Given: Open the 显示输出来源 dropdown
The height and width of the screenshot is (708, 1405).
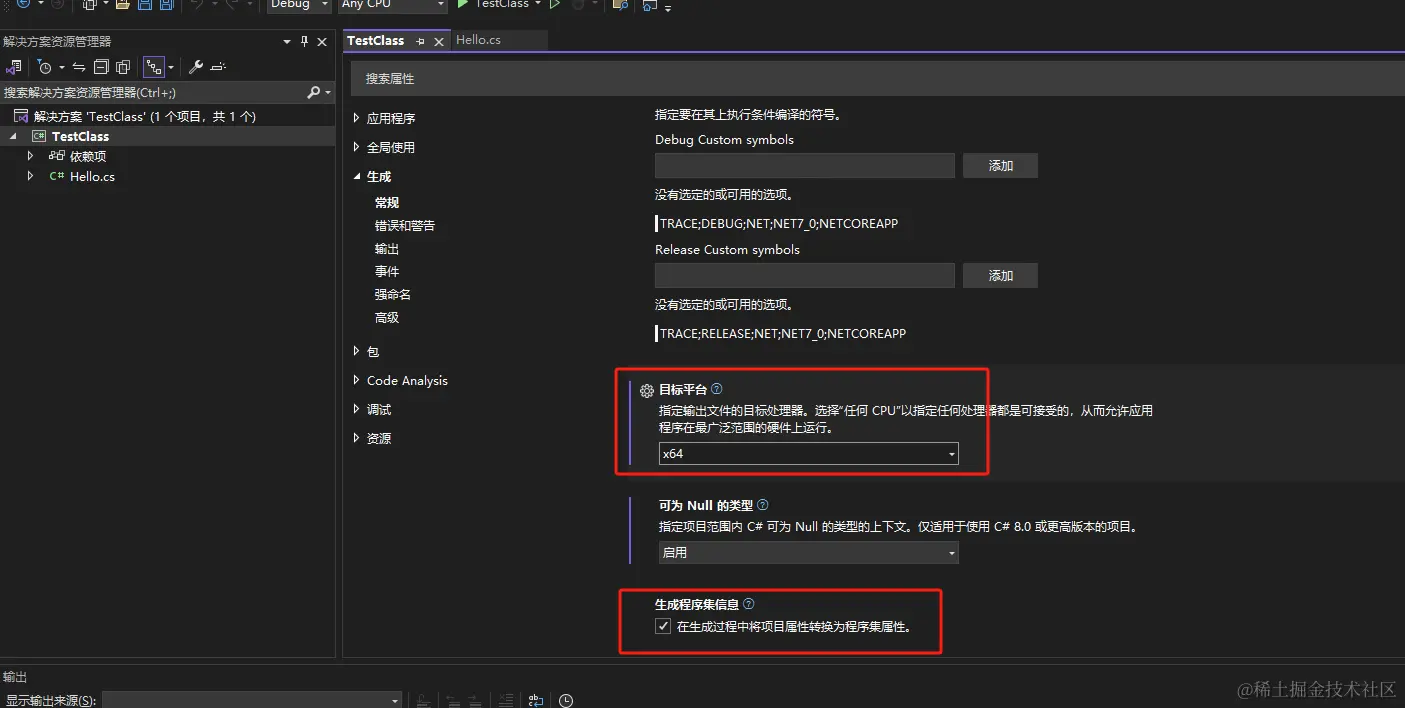Looking at the screenshot, I should [x=252, y=701].
